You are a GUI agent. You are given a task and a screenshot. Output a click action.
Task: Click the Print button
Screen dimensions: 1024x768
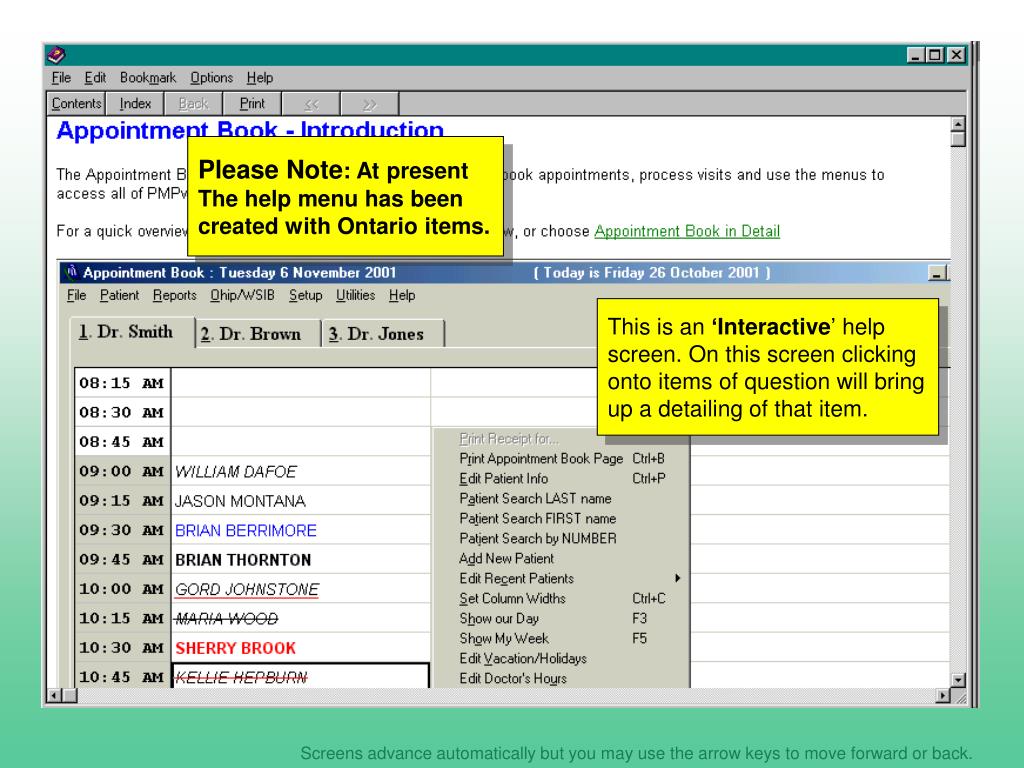point(252,103)
